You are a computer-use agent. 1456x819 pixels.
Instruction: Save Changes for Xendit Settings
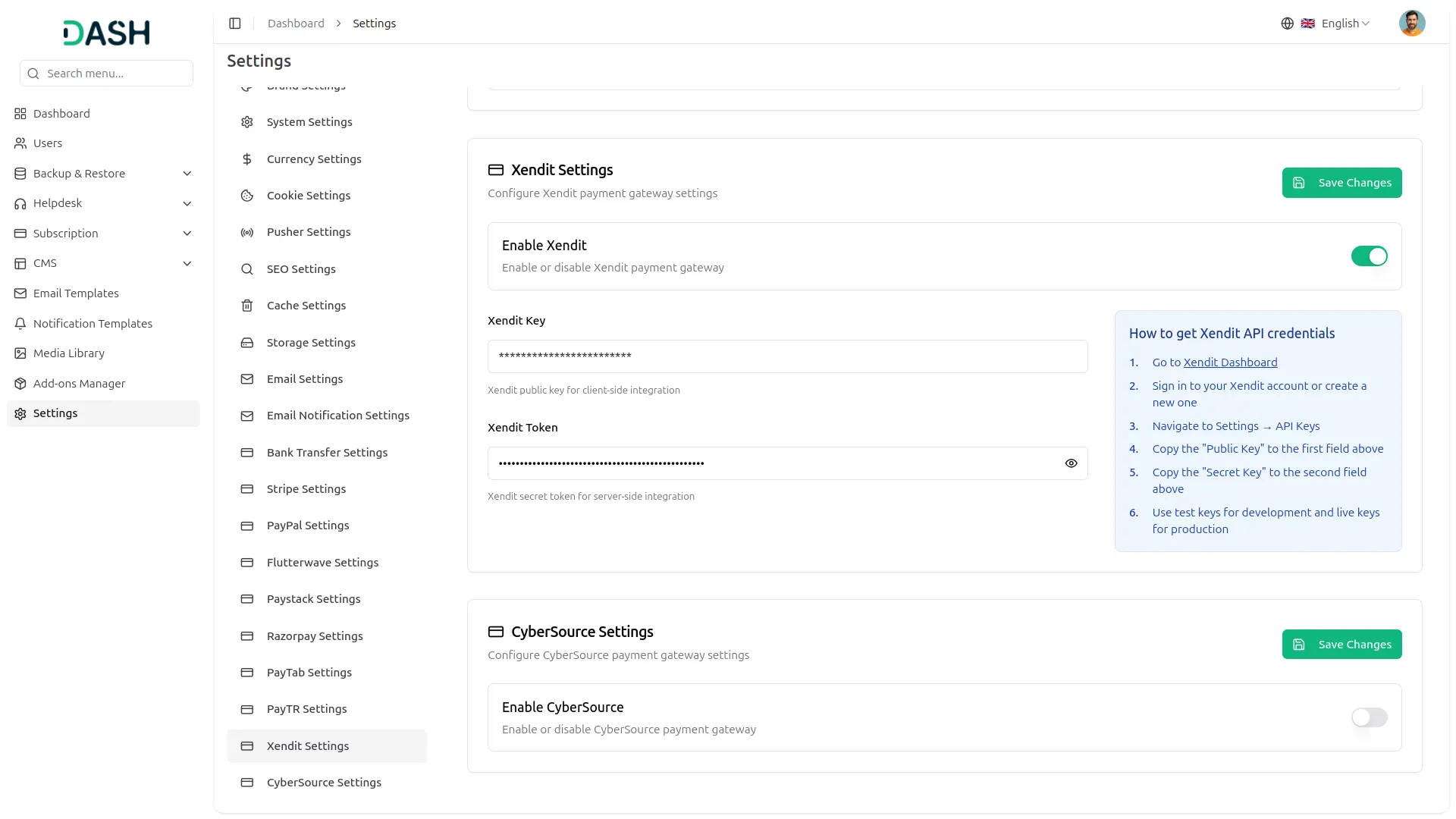1341,183
